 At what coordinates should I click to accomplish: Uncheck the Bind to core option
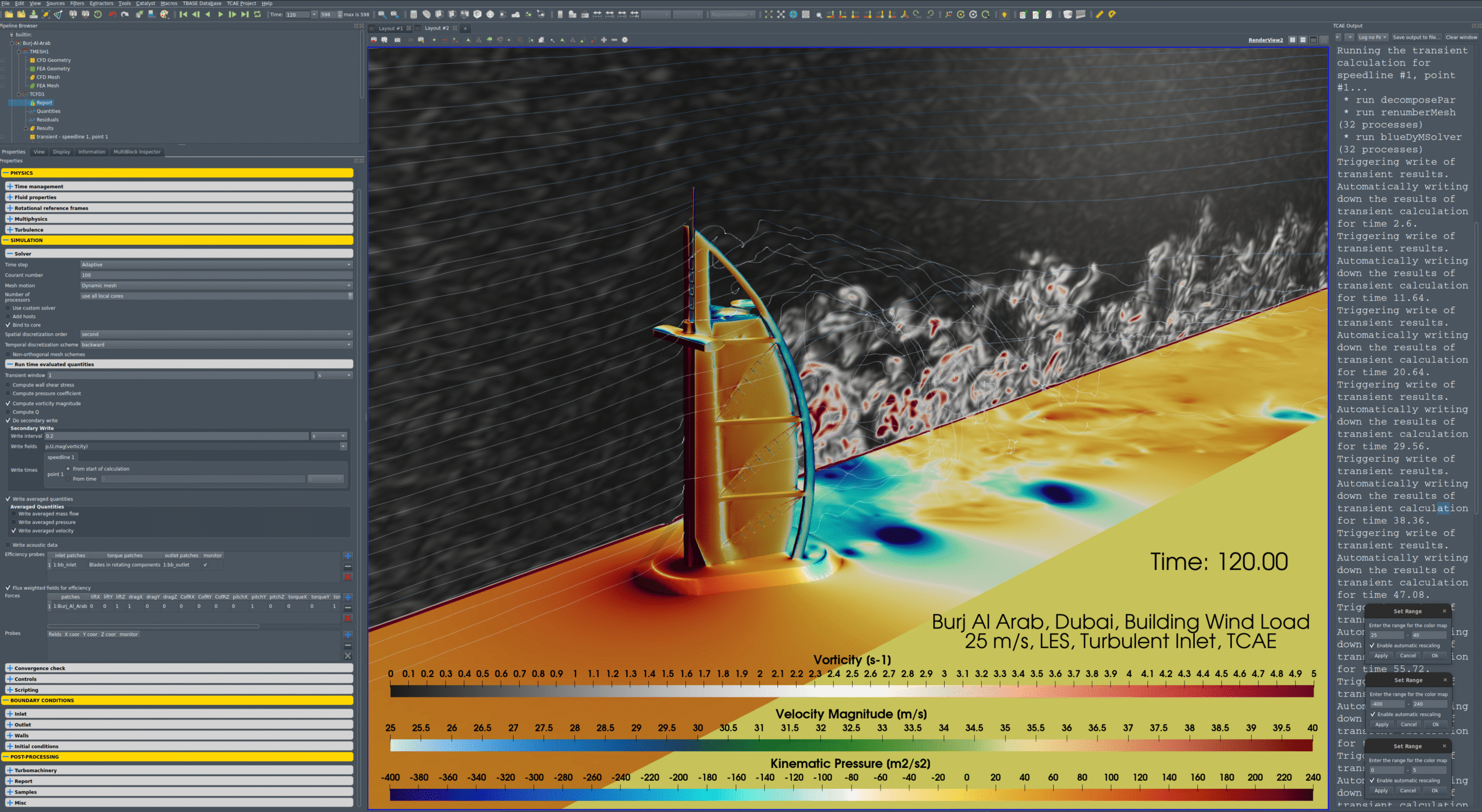click(8, 325)
